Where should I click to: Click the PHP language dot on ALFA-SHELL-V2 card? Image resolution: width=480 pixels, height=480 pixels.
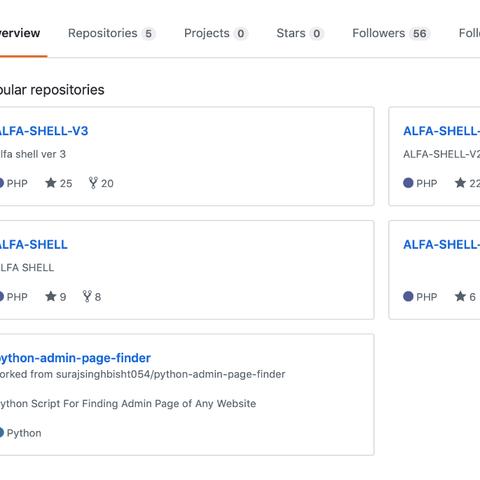click(x=408, y=183)
